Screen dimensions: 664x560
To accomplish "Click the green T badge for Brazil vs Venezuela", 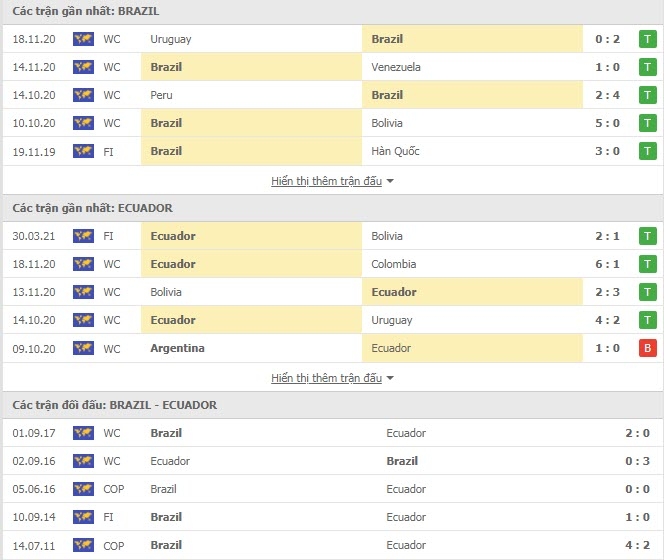I will [x=647, y=67].
